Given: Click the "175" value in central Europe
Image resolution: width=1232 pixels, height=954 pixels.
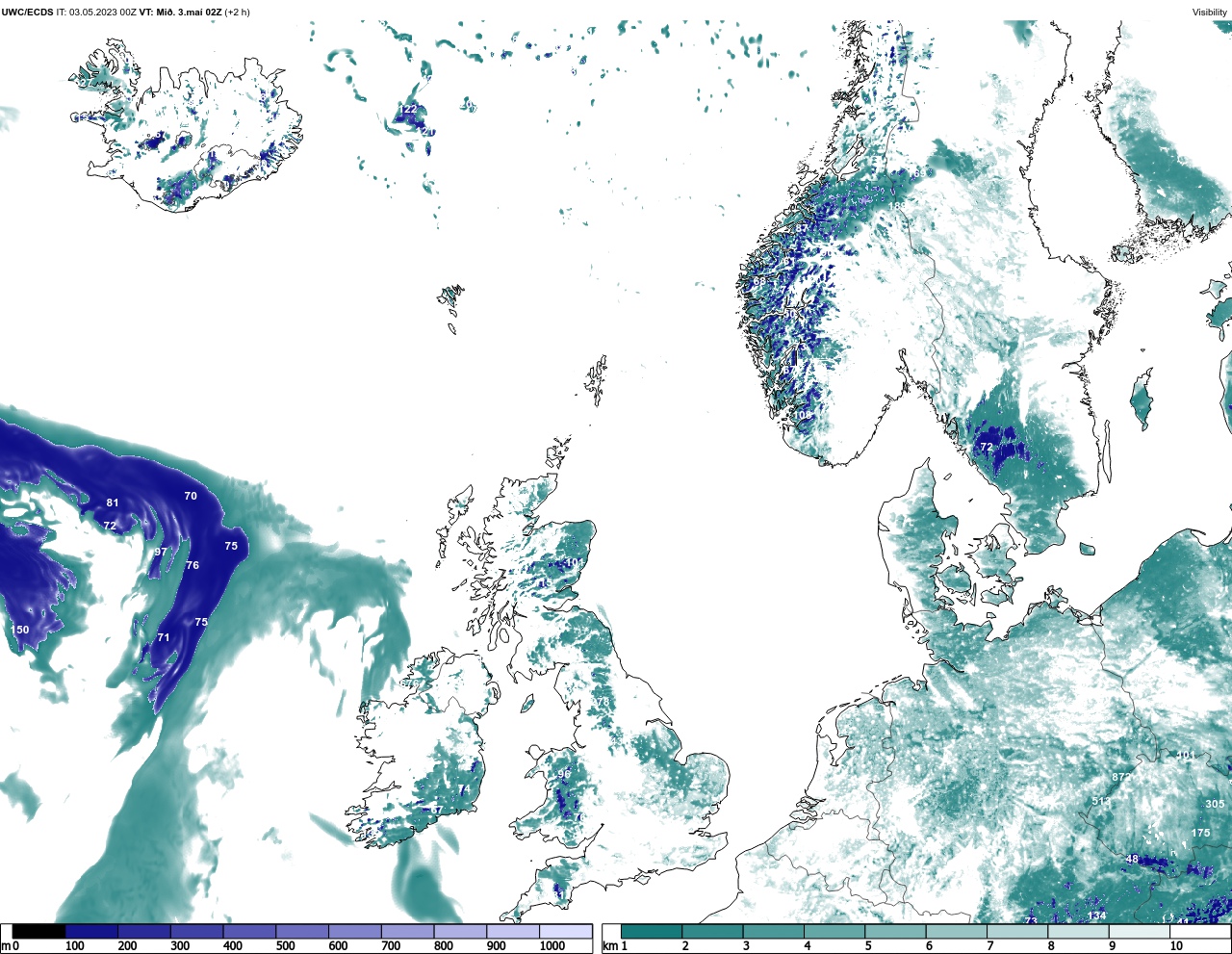Looking at the screenshot, I should (x=1200, y=833).
